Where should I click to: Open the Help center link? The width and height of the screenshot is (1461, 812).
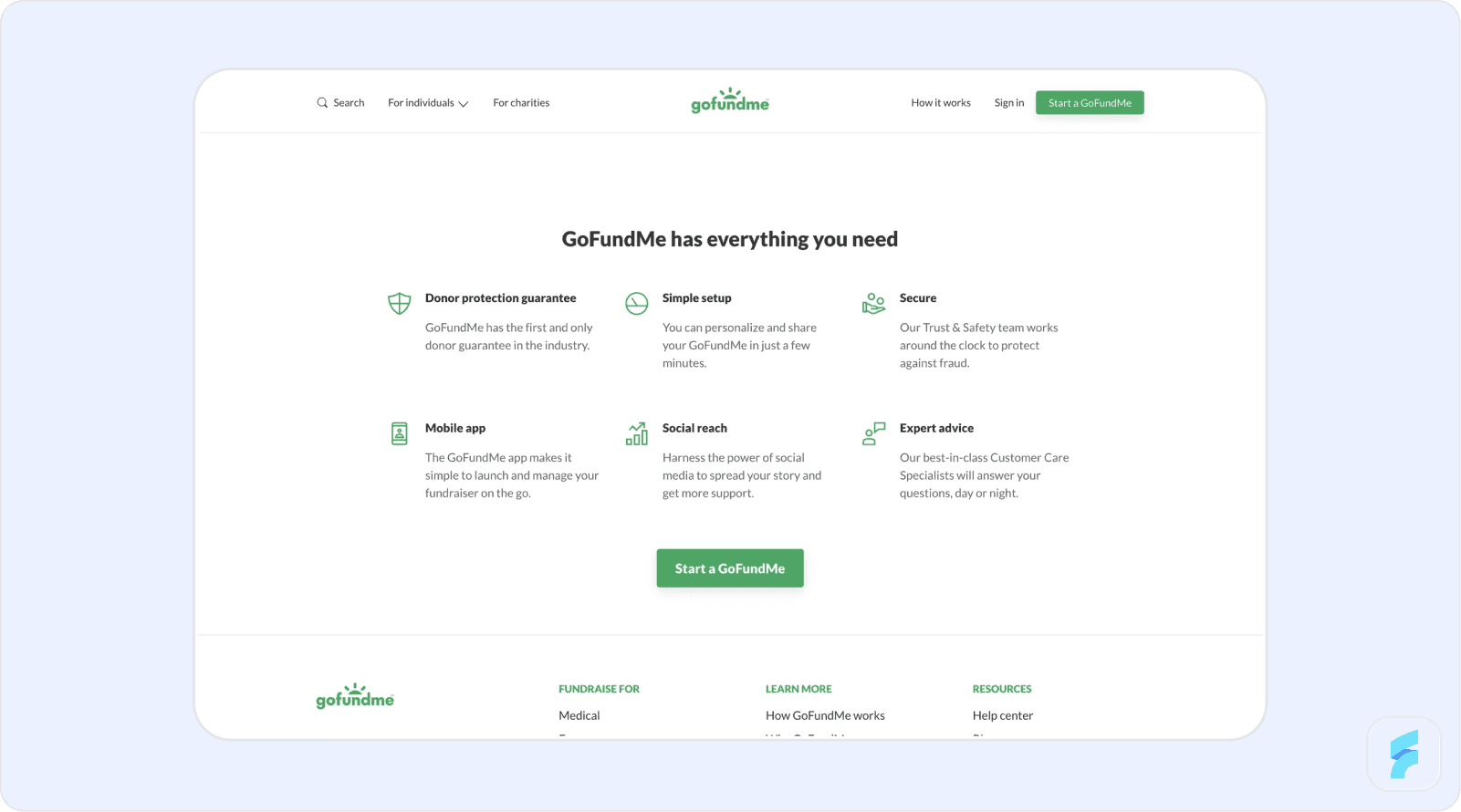[x=1003, y=716]
